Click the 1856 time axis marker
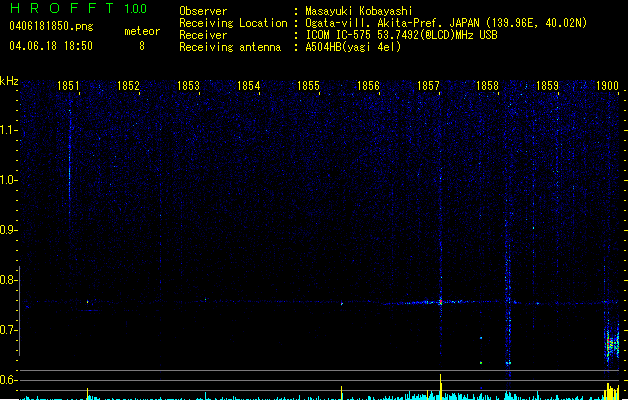629x400 pixels. point(368,86)
